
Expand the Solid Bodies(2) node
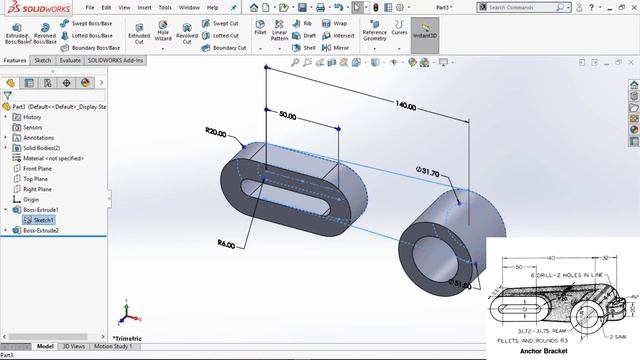click(x=6, y=148)
